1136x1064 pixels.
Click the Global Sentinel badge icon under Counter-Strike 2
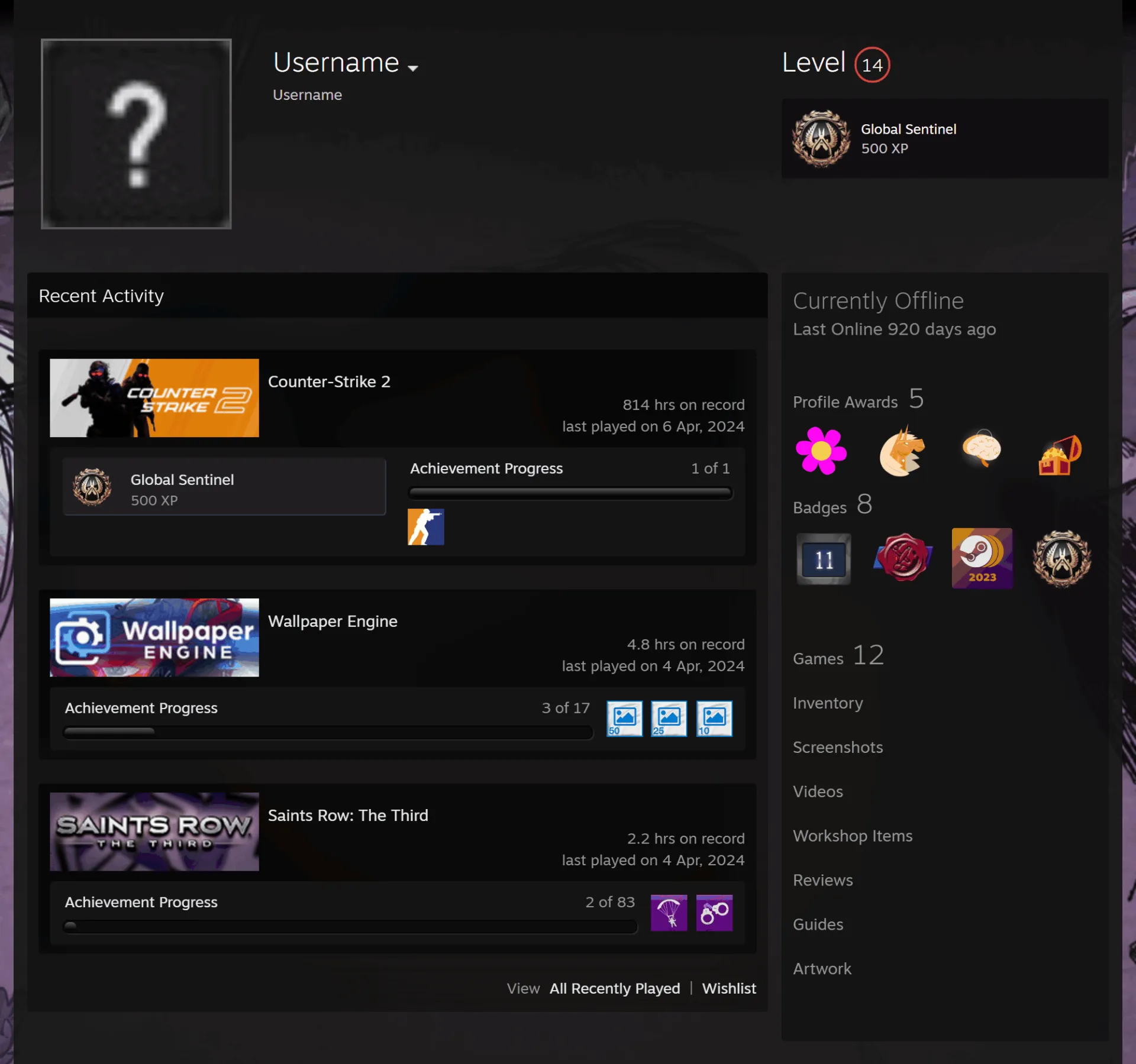pyautogui.click(x=92, y=487)
